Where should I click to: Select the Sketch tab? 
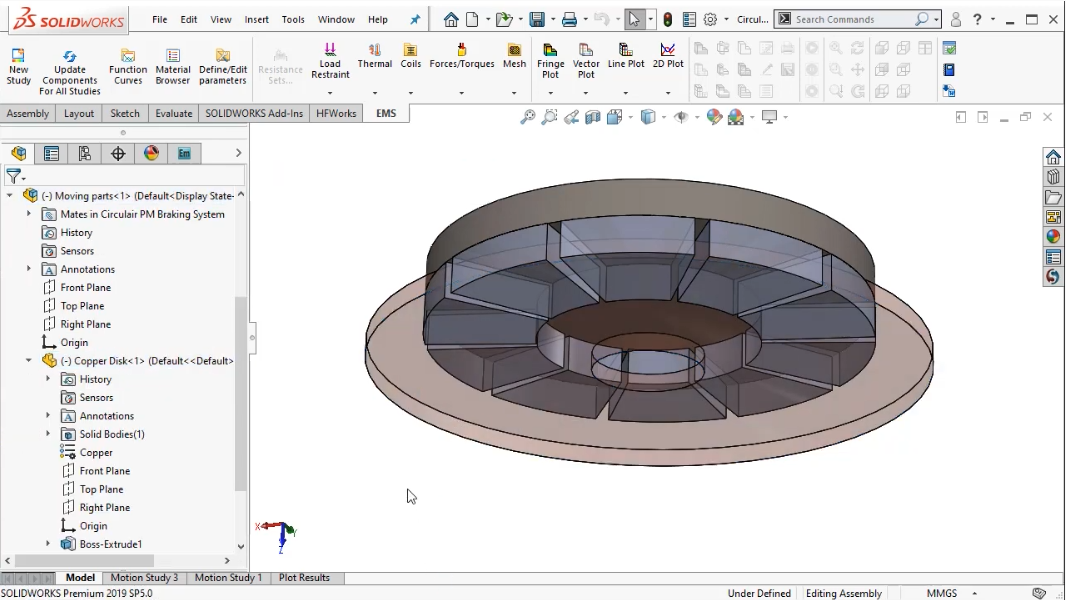click(124, 113)
